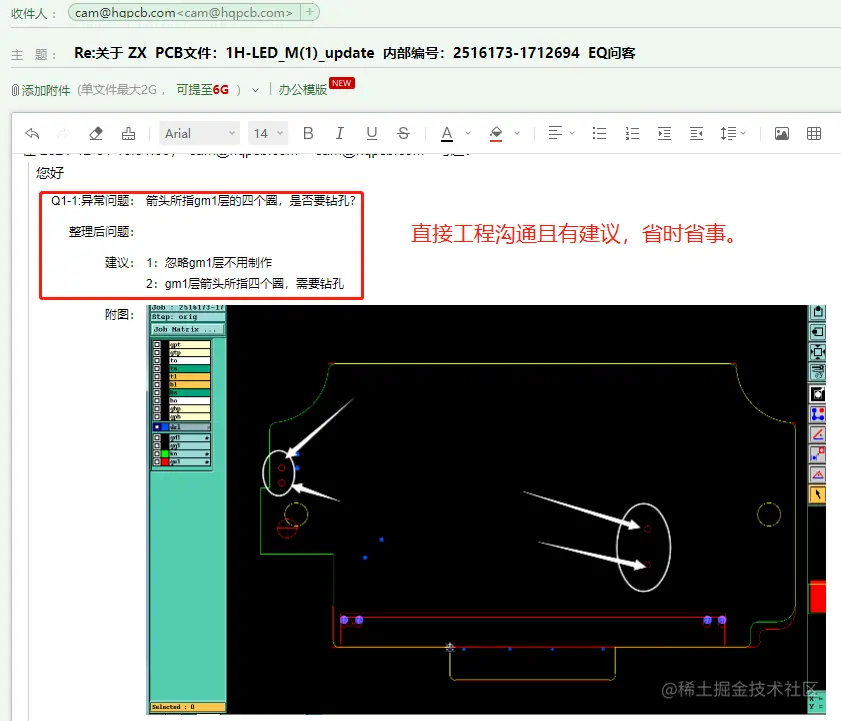841x721 pixels.
Task: Select the bs layer row in CAM panel
Action: (189, 393)
